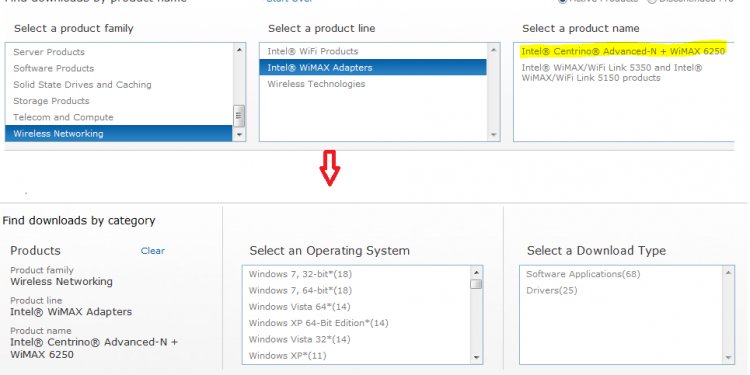Choose Solid State Drives and Caching
Image resolution: width=750 pixels, height=375 pixels.
[119, 84]
